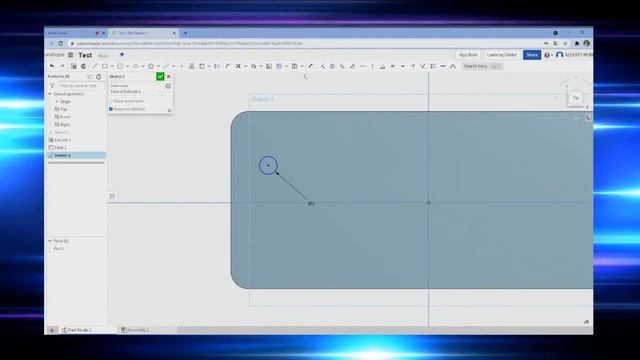Select the Top plane feature

click(64, 109)
